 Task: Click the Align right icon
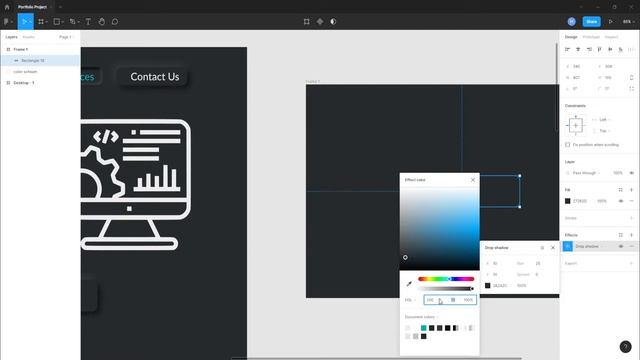pos(589,49)
